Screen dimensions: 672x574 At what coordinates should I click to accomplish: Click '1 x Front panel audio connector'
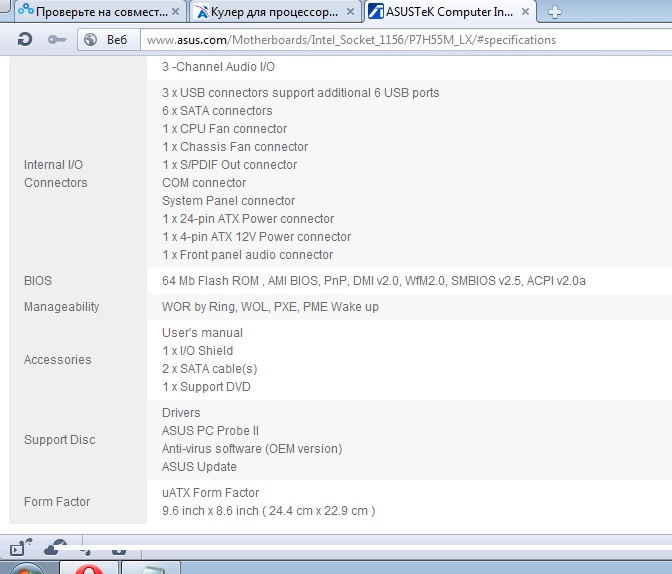pyautogui.click(x=247, y=255)
